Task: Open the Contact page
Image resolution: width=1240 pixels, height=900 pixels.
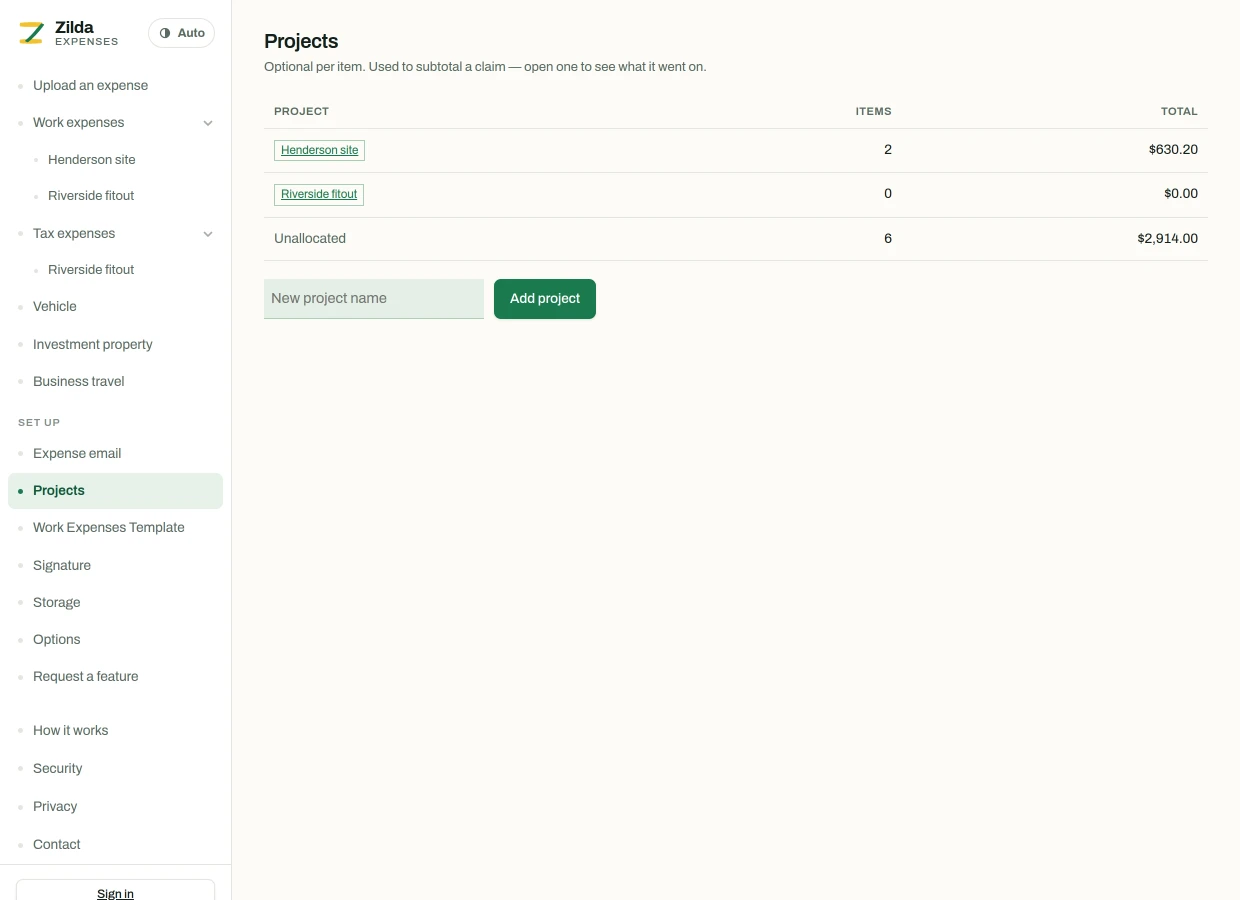Action: pyautogui.click(x=56, y=845)
